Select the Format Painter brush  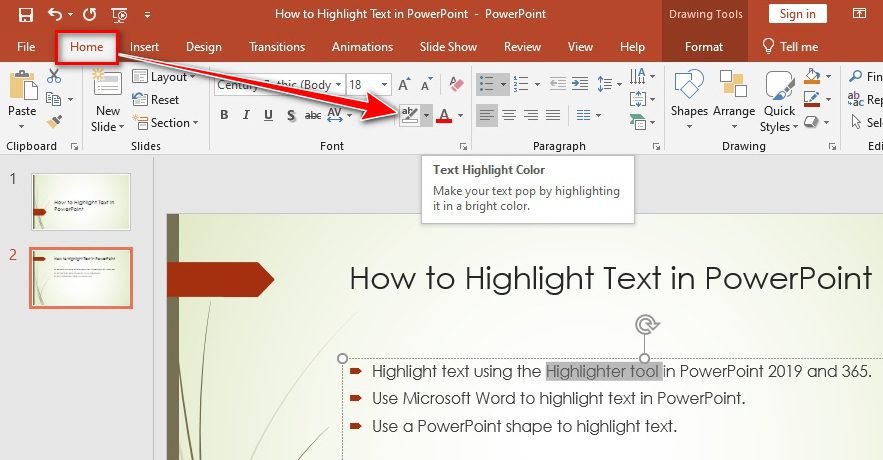click(54, 122)
